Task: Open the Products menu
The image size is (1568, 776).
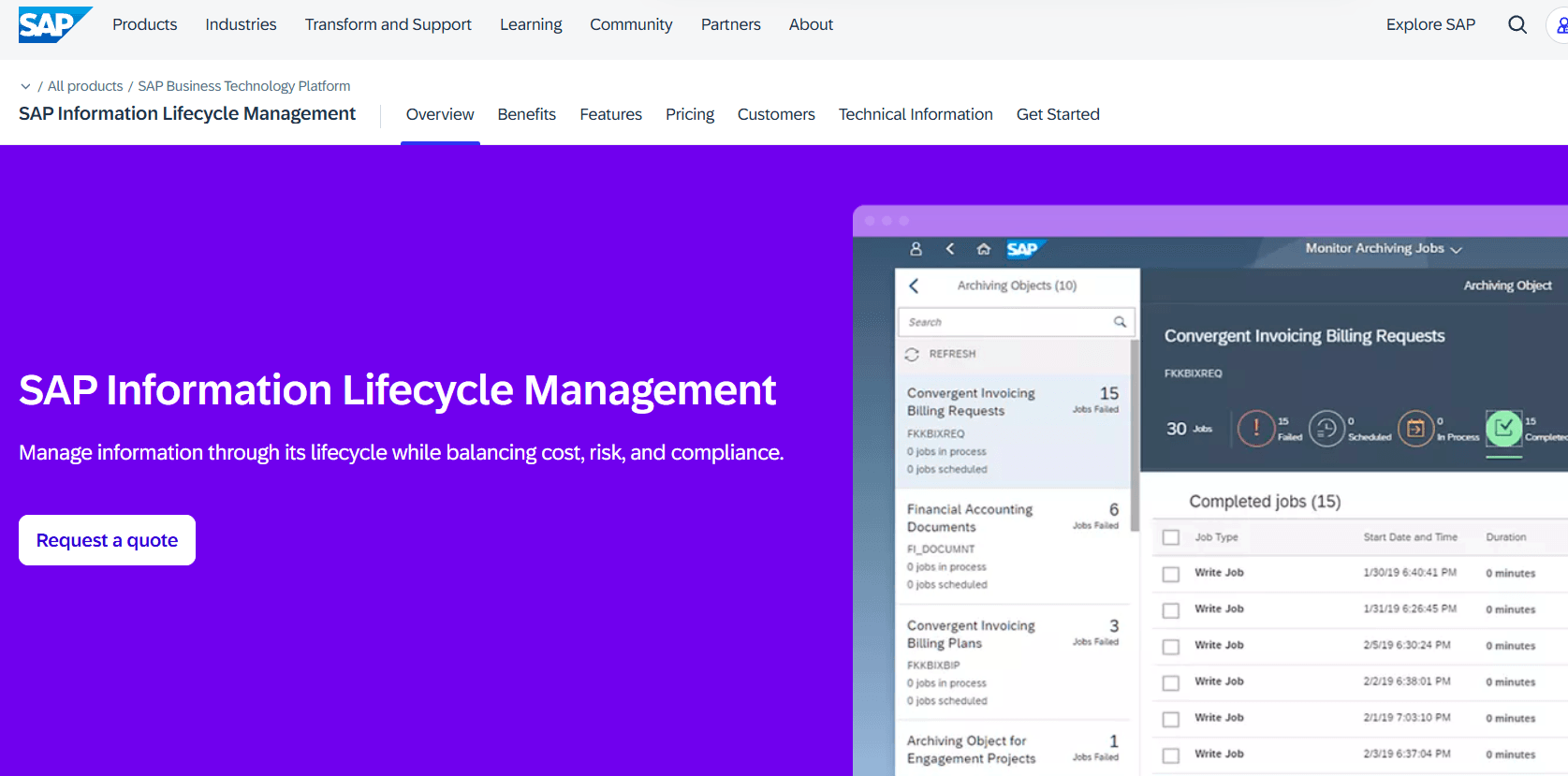Action: pyautogui.click(x=145, y=24)
